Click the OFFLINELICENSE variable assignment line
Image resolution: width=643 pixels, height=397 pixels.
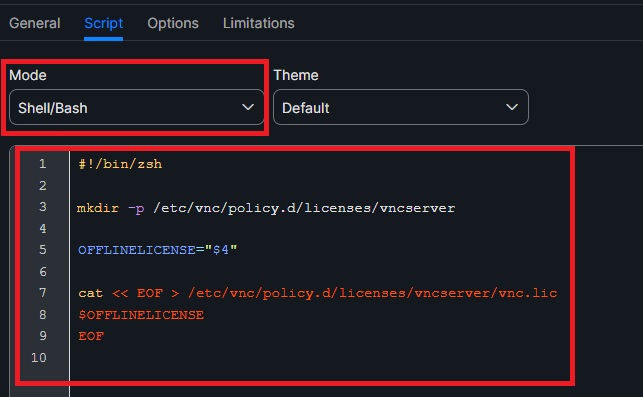pyautogui.click(x=157, y=250)
